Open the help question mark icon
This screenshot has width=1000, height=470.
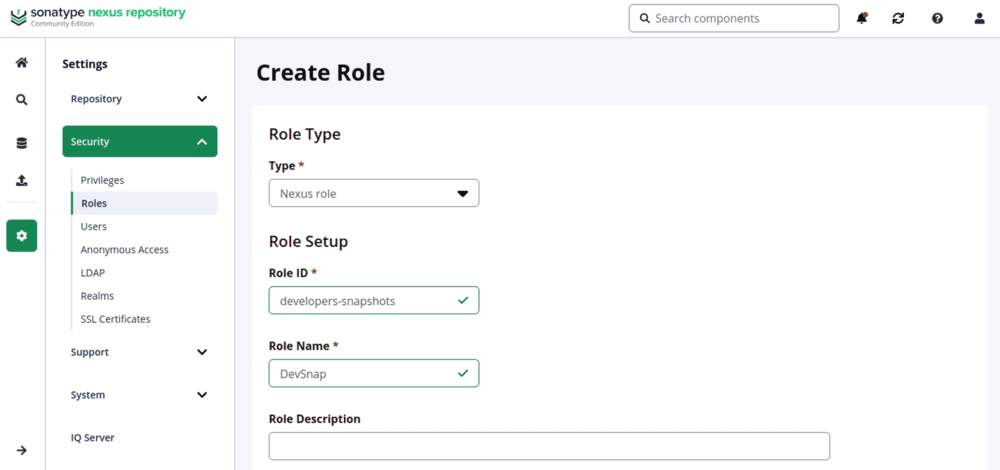pyautogui.click(x=937, y=18)
